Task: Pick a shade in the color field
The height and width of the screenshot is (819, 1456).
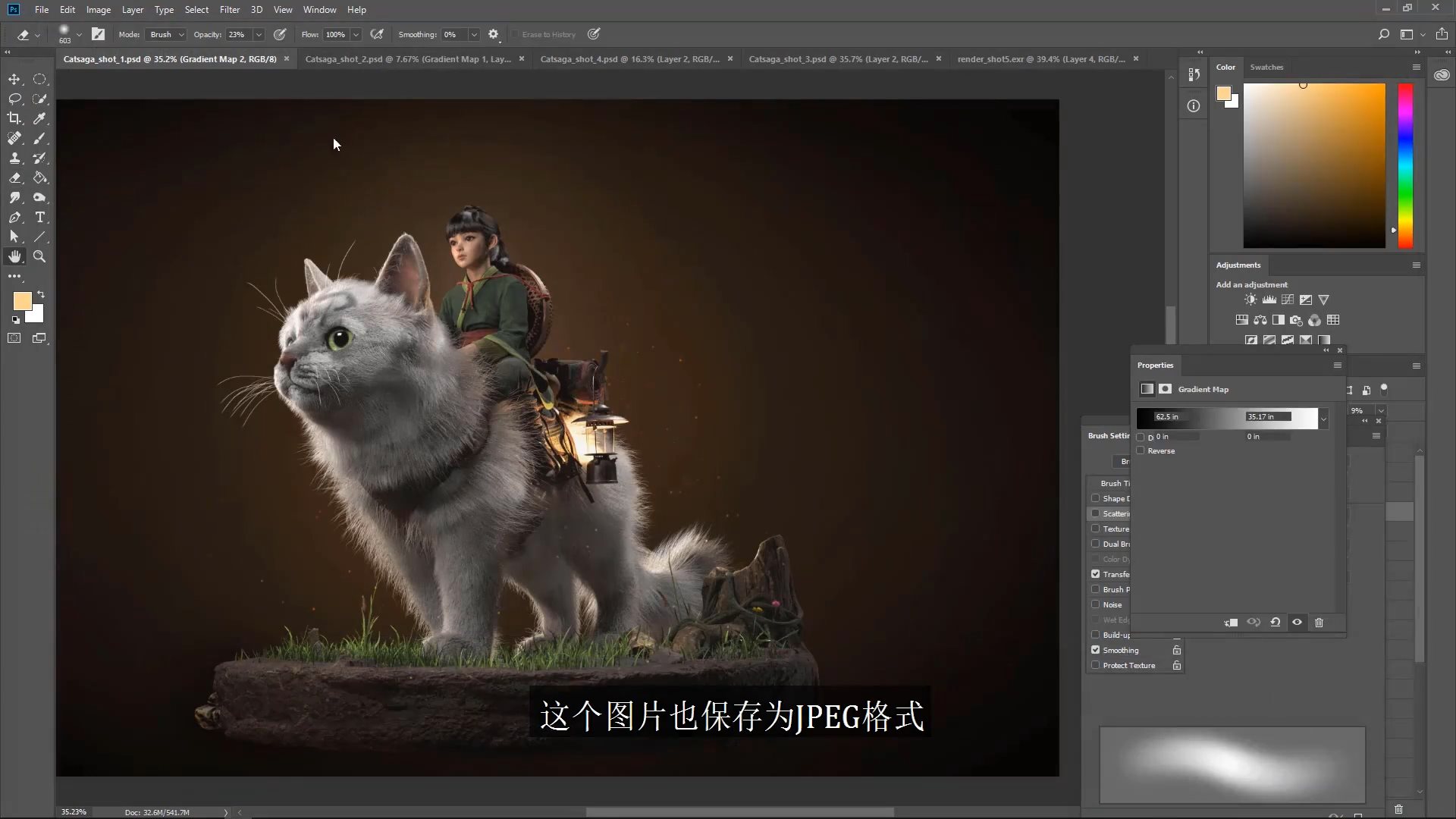Action: 1314,165
